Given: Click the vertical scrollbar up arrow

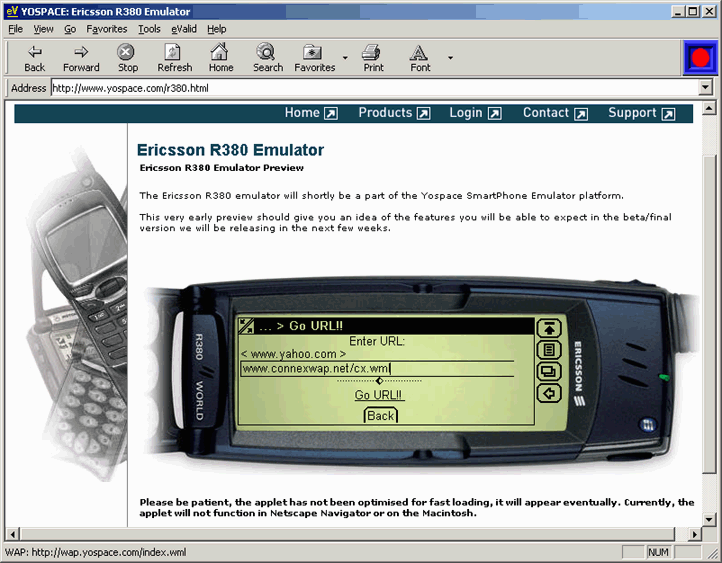Looking at the screenshot, I should coord(709,109).
